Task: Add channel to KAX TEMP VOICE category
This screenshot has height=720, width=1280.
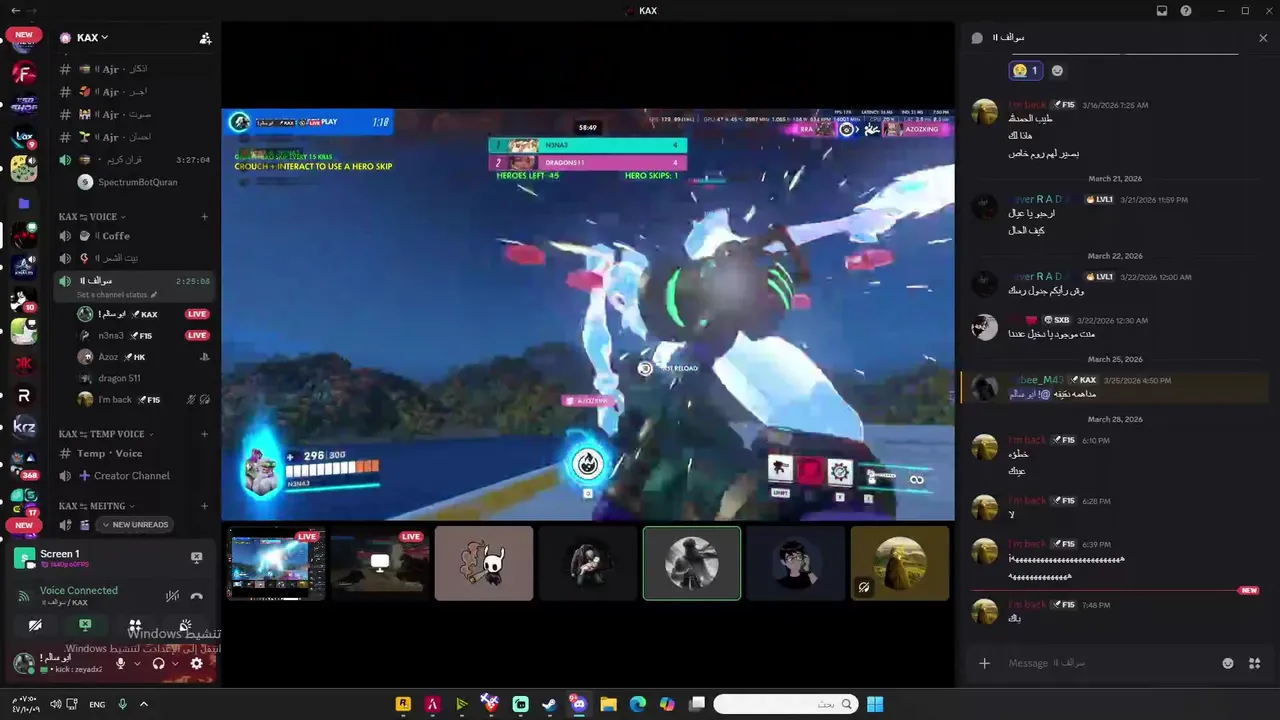Action: pyautogui.click(x=205, y=434)
